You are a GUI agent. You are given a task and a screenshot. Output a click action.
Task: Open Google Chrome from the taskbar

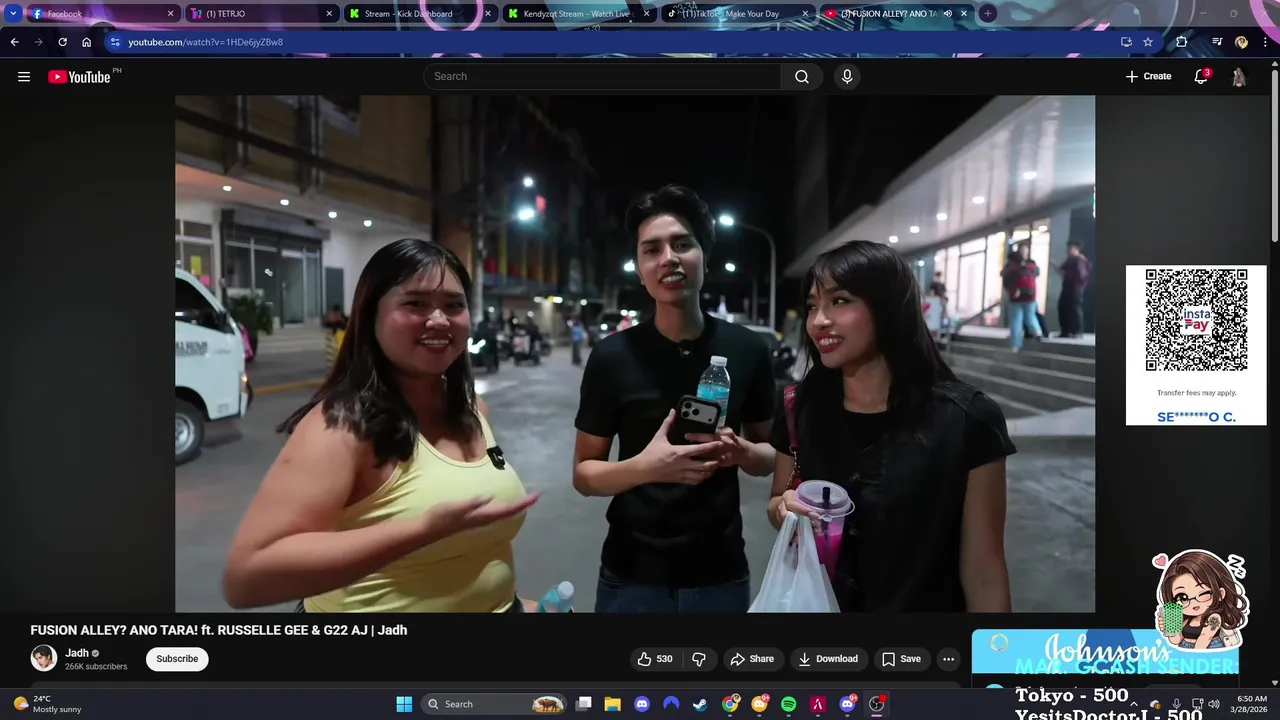[731, 704]
